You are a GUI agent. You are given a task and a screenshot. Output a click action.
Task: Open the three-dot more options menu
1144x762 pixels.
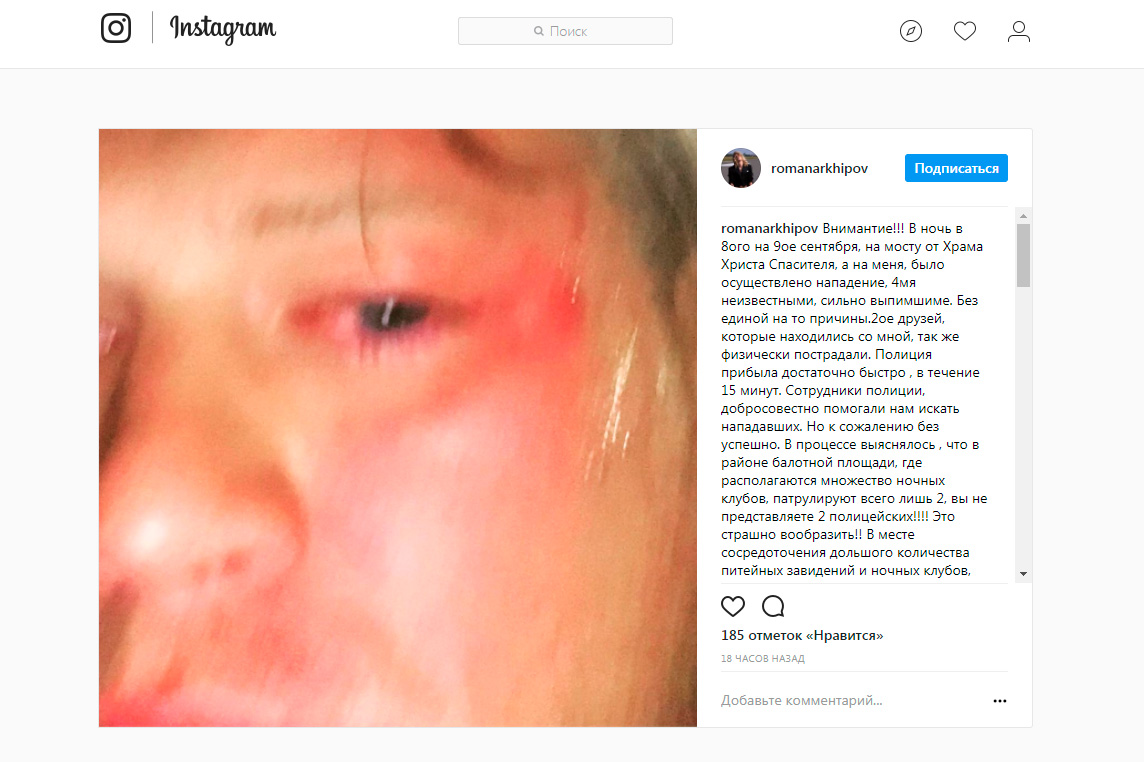[1000, 701]
